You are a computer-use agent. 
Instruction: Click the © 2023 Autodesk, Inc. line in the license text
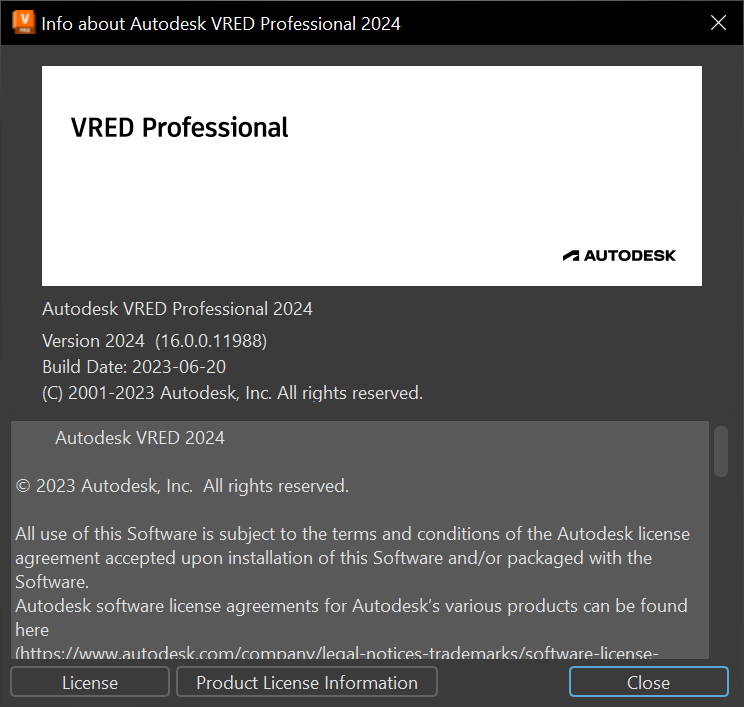(x=182, y=486)
